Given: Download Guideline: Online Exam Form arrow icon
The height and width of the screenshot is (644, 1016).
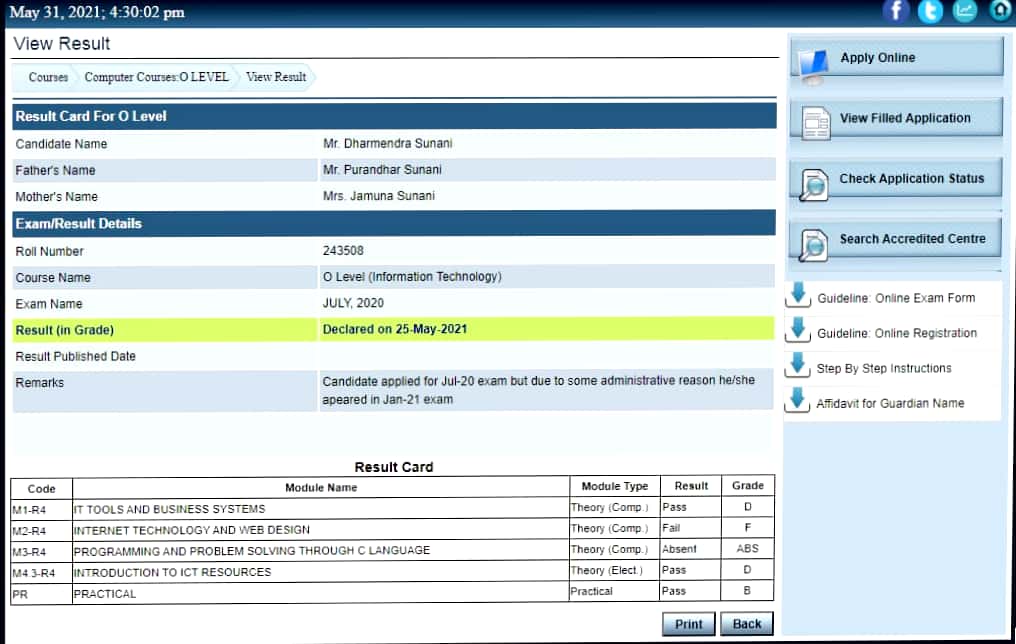Looking at the screenshot, I should click(x=798, y=296).
